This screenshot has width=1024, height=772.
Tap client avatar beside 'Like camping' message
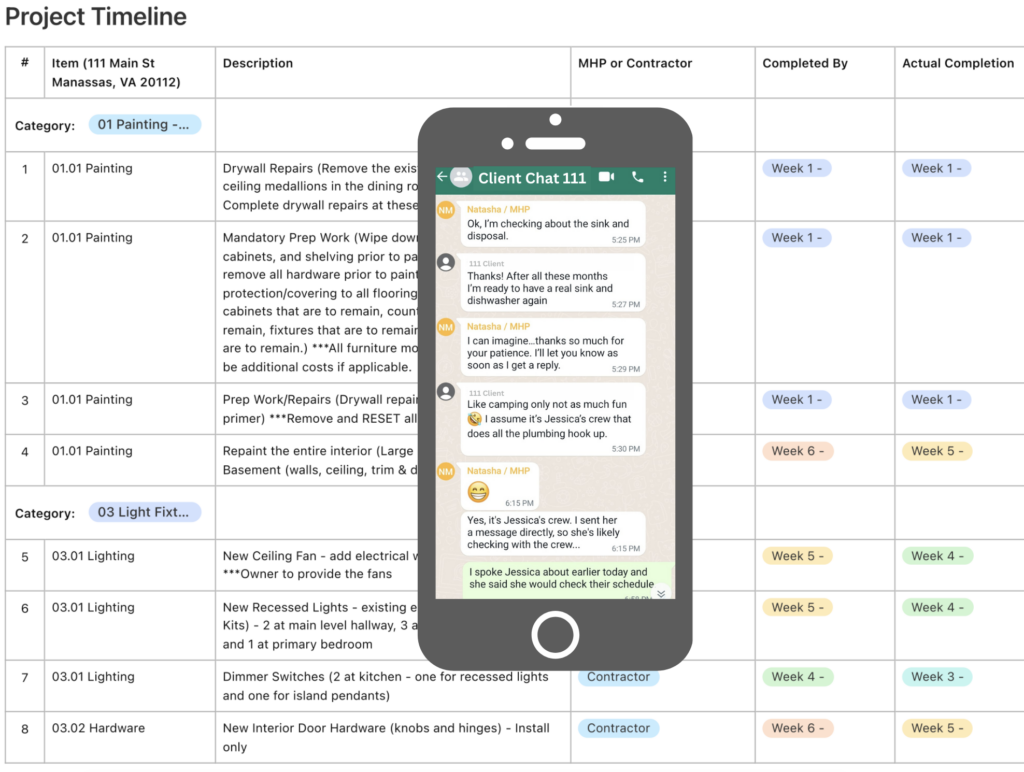[446, 392]
